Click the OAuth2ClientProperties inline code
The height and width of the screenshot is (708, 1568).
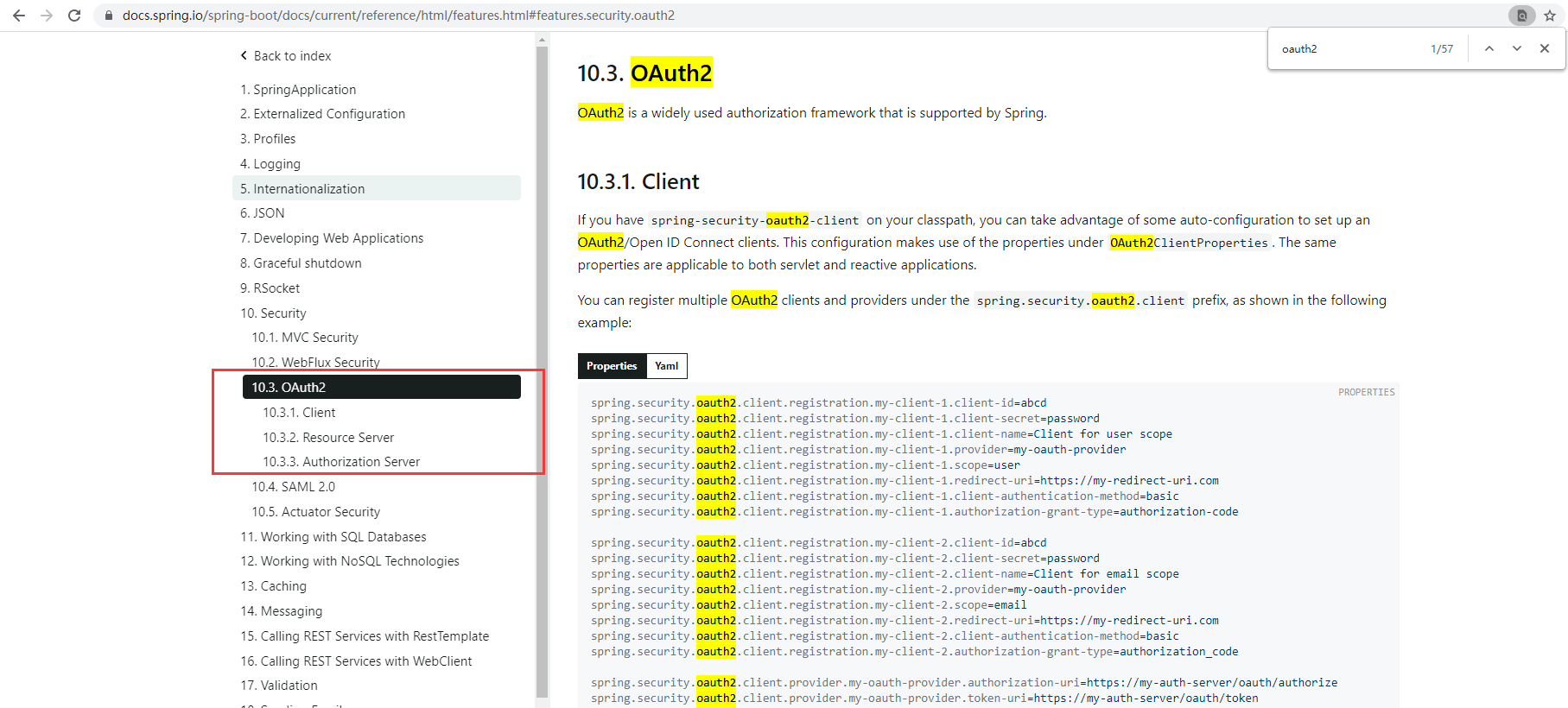pyautogui.click(x=1190, y=243)
